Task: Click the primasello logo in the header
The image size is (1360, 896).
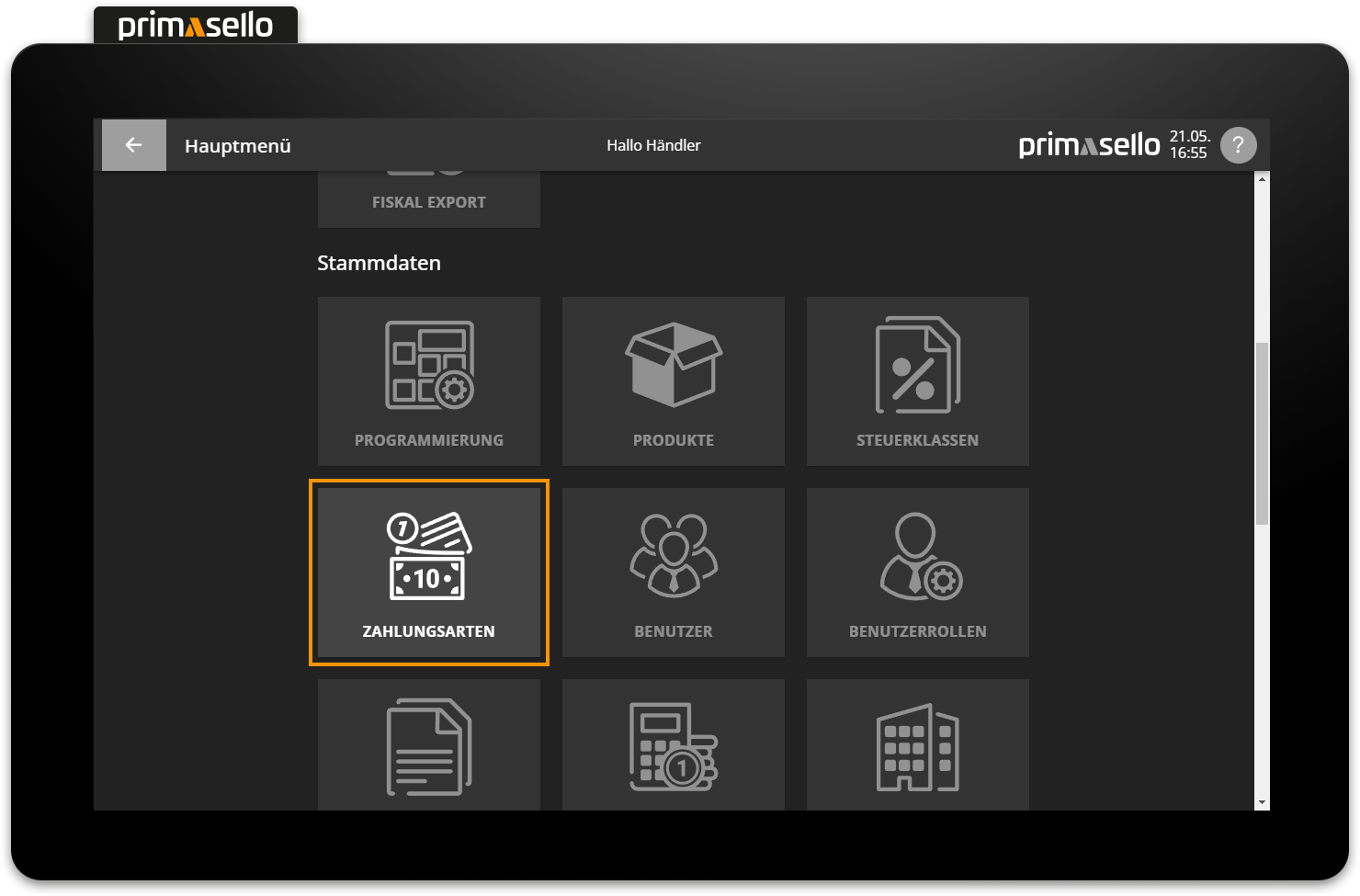Action: (1089, 145)
